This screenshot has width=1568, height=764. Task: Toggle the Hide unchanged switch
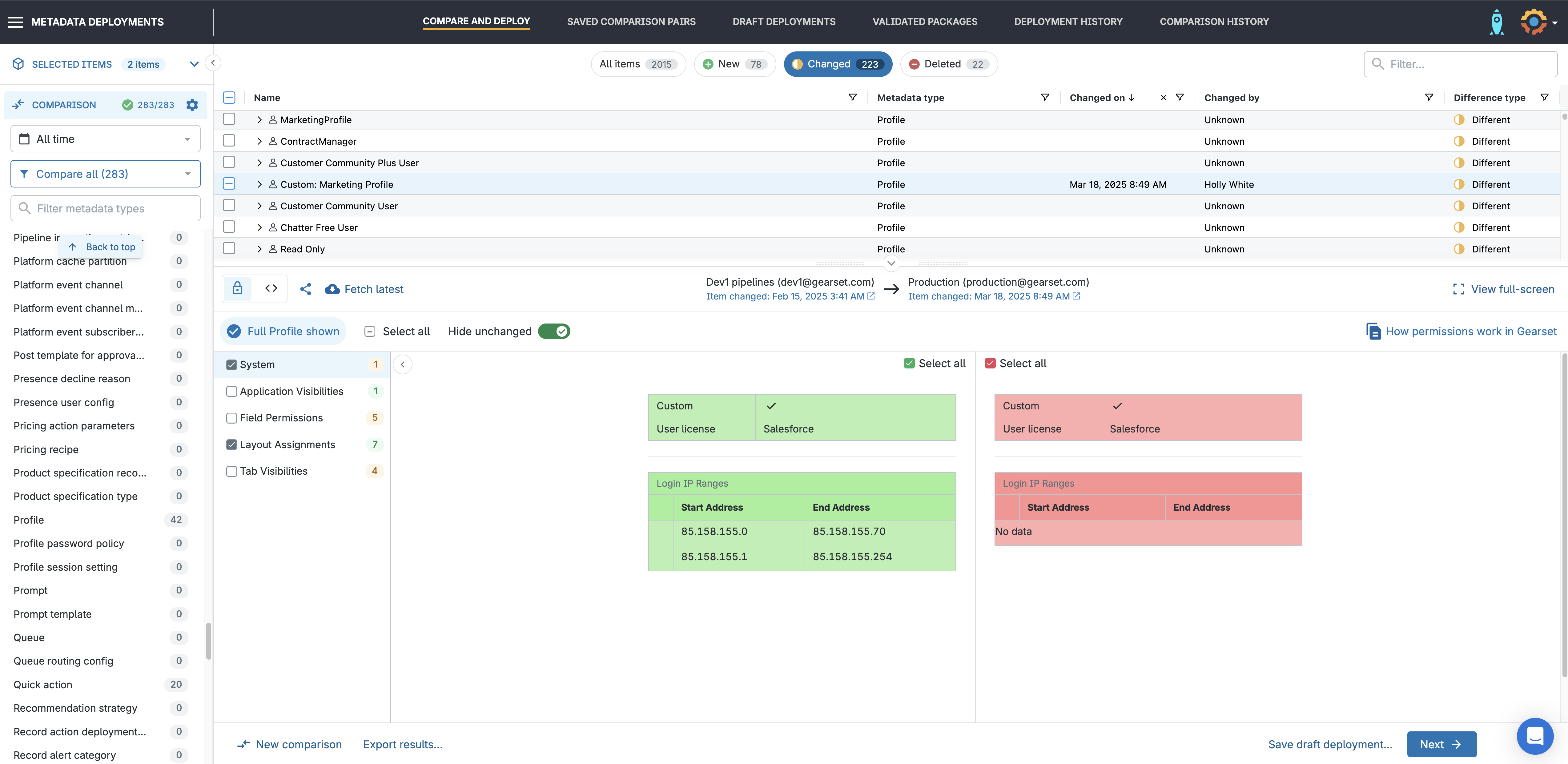point(554,331)
